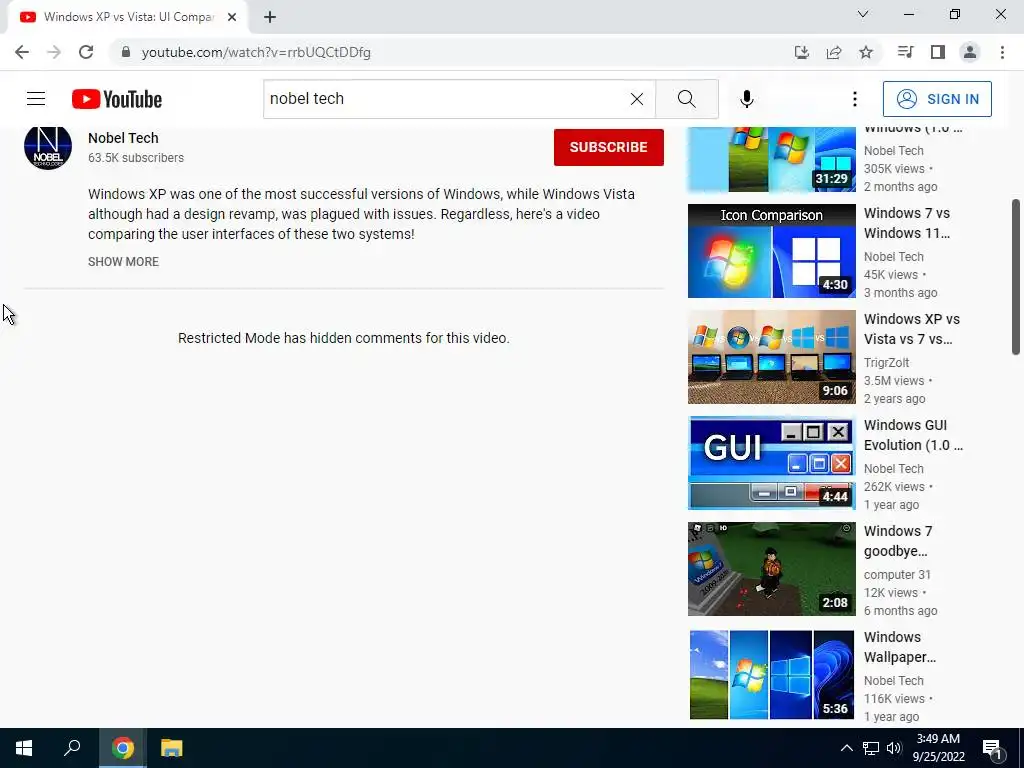Click the volume speaker tray icon
This screenshot has height=768, width=1024.
(894, 748)
